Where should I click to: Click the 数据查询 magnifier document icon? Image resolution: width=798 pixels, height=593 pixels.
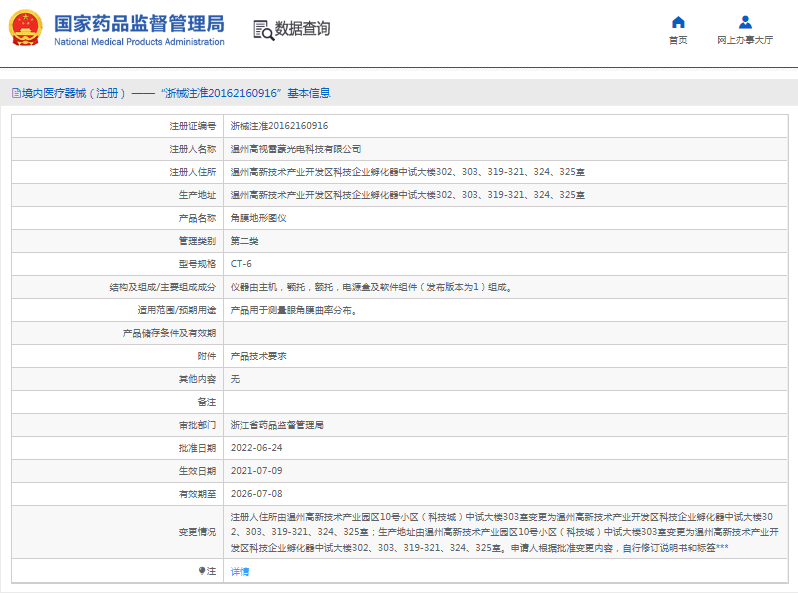(x=263, y=29)
